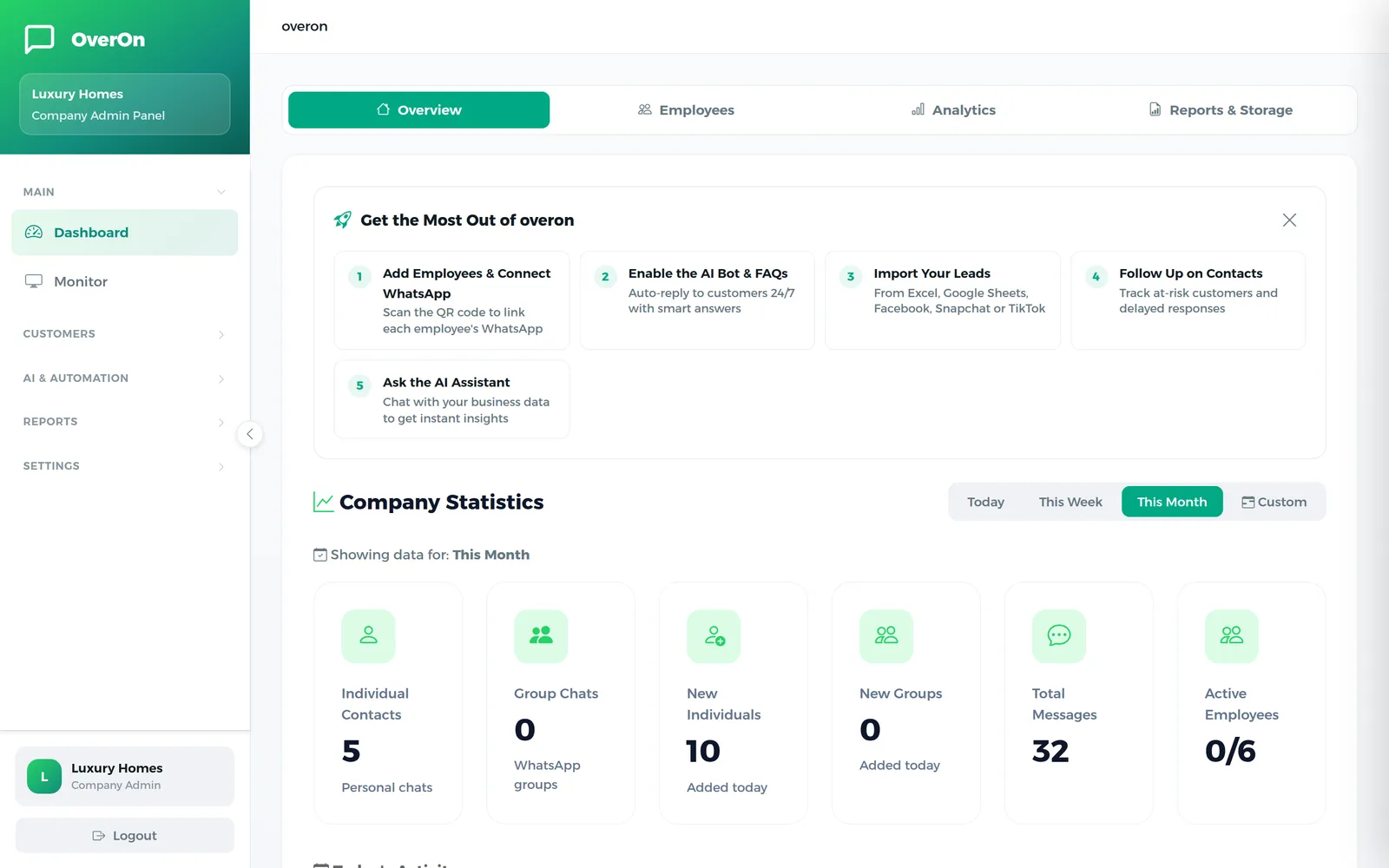The image size is (1389, 868).
Task: Close the Get the Most Out panel
Action: (1289, 220)
